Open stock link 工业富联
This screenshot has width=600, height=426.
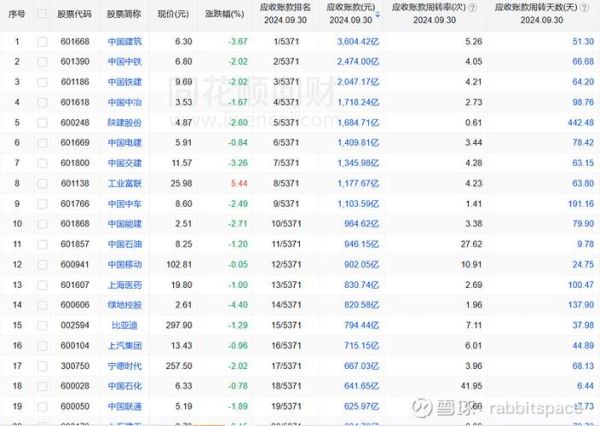(x=125, y=183)
